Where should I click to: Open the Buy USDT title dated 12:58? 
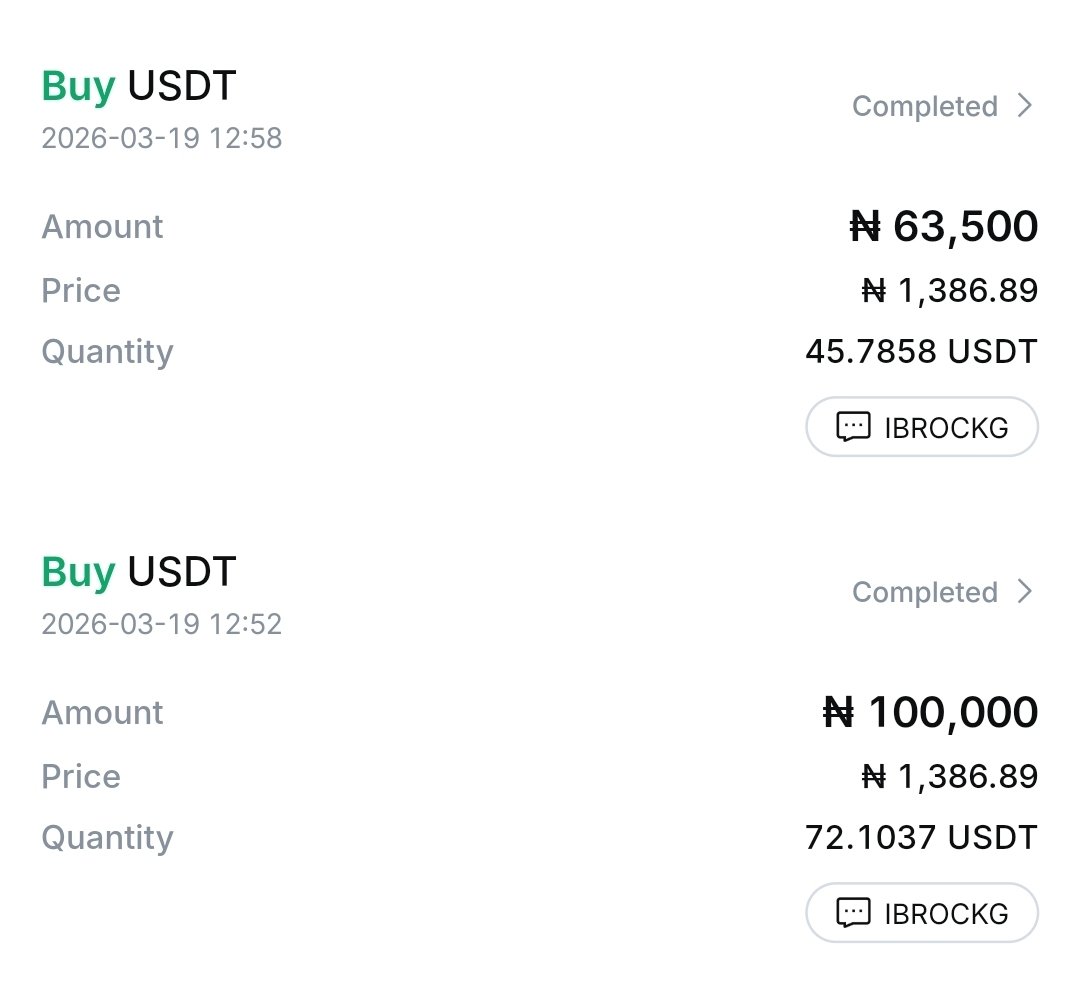point(138,87)
